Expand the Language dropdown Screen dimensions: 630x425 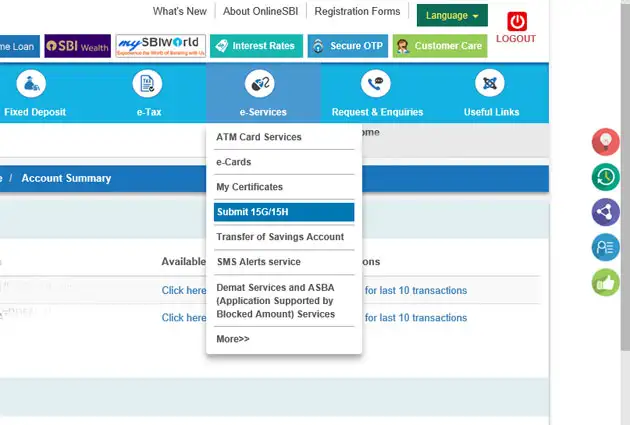(452, 16)
